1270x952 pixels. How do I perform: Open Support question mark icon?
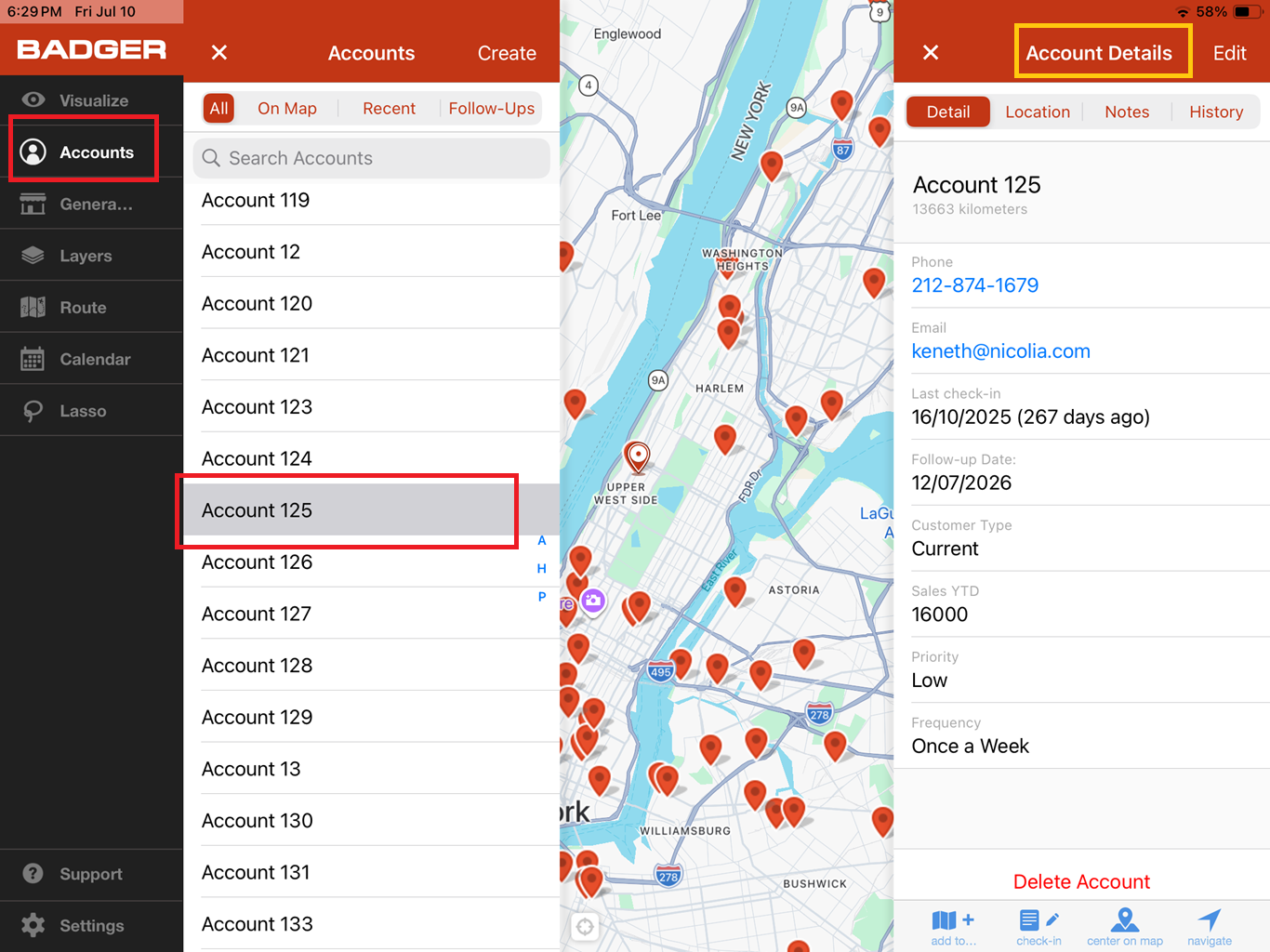point(33,874)
